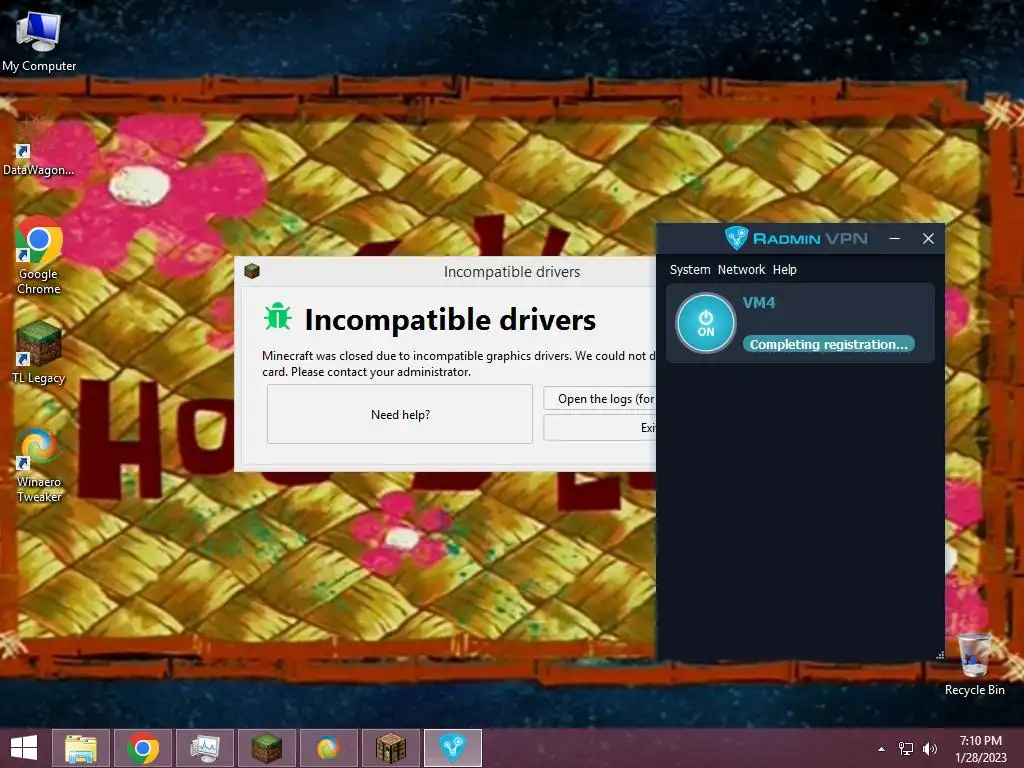This screenshot has height=768, width=1024.
Task: Open the Winaero Tweaker taskbar icon
Action: tap(328, 748)
